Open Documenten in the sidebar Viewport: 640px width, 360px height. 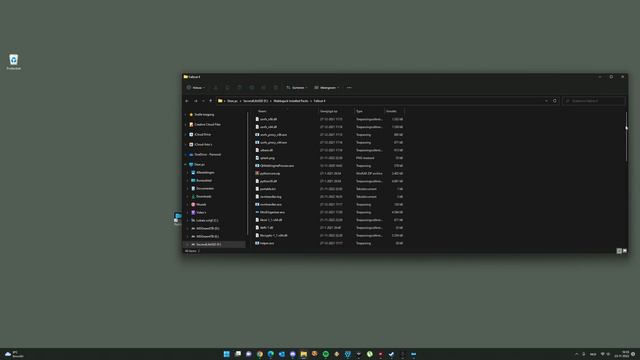coord(205,189)
